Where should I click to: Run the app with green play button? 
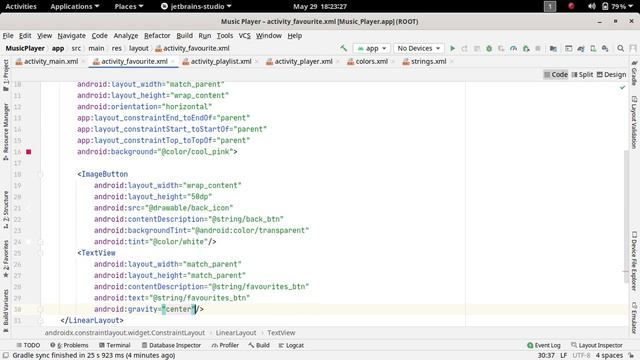[452, 48]
